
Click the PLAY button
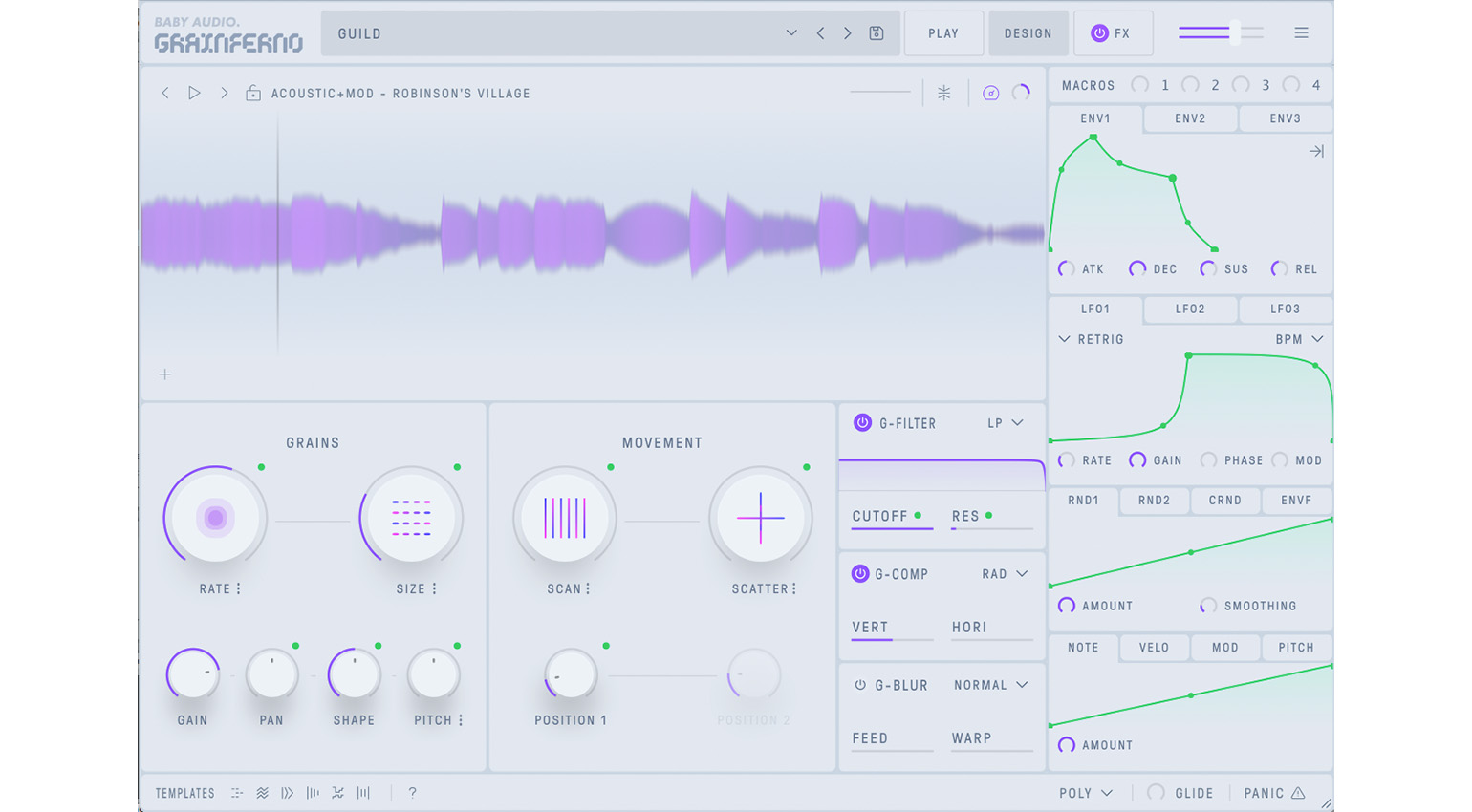[942, 33]
